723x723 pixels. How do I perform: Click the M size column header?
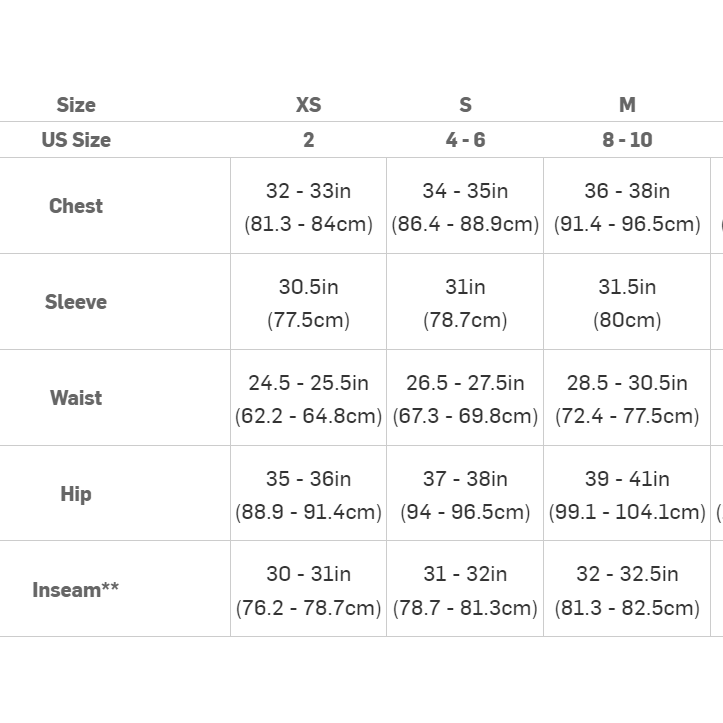627,105
